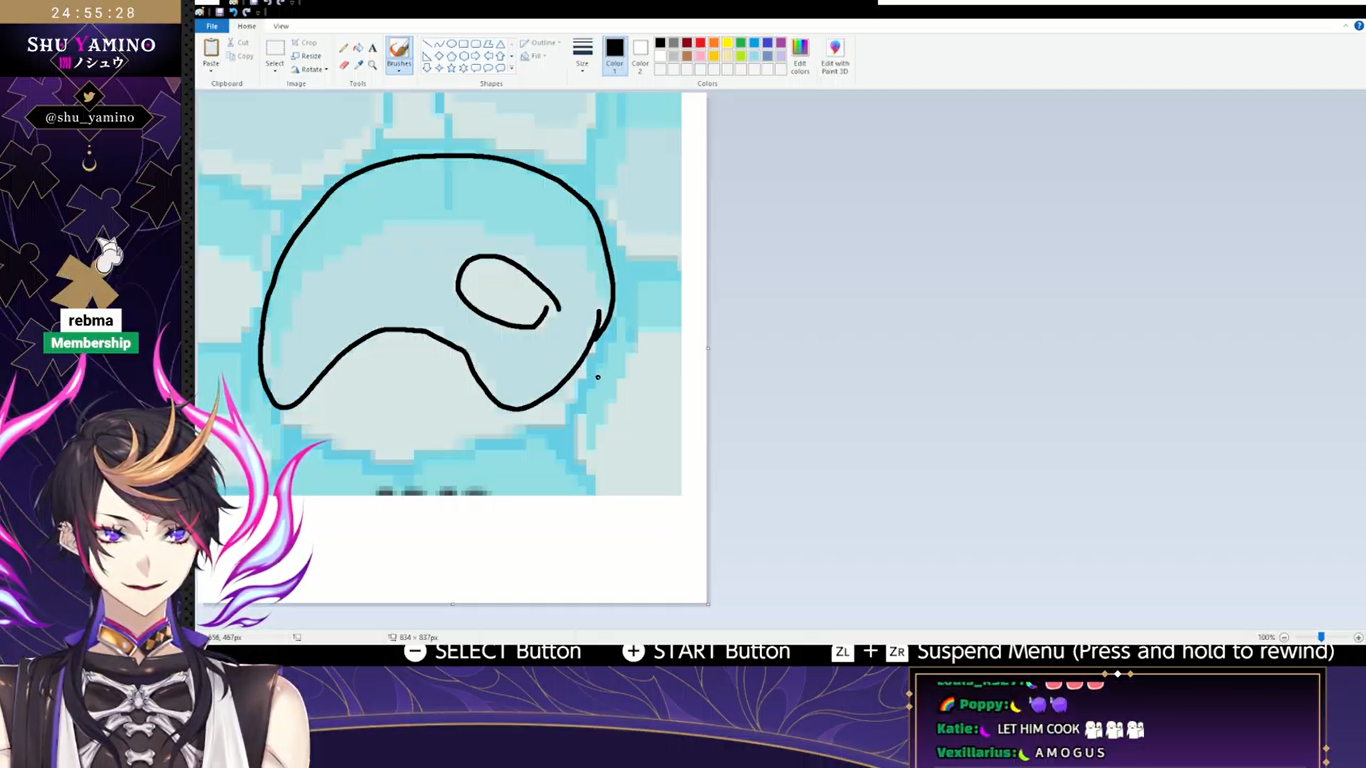Select the Color picker eyedropper tool
This screenshot has height=768, width=1366.
coord(358,65)
